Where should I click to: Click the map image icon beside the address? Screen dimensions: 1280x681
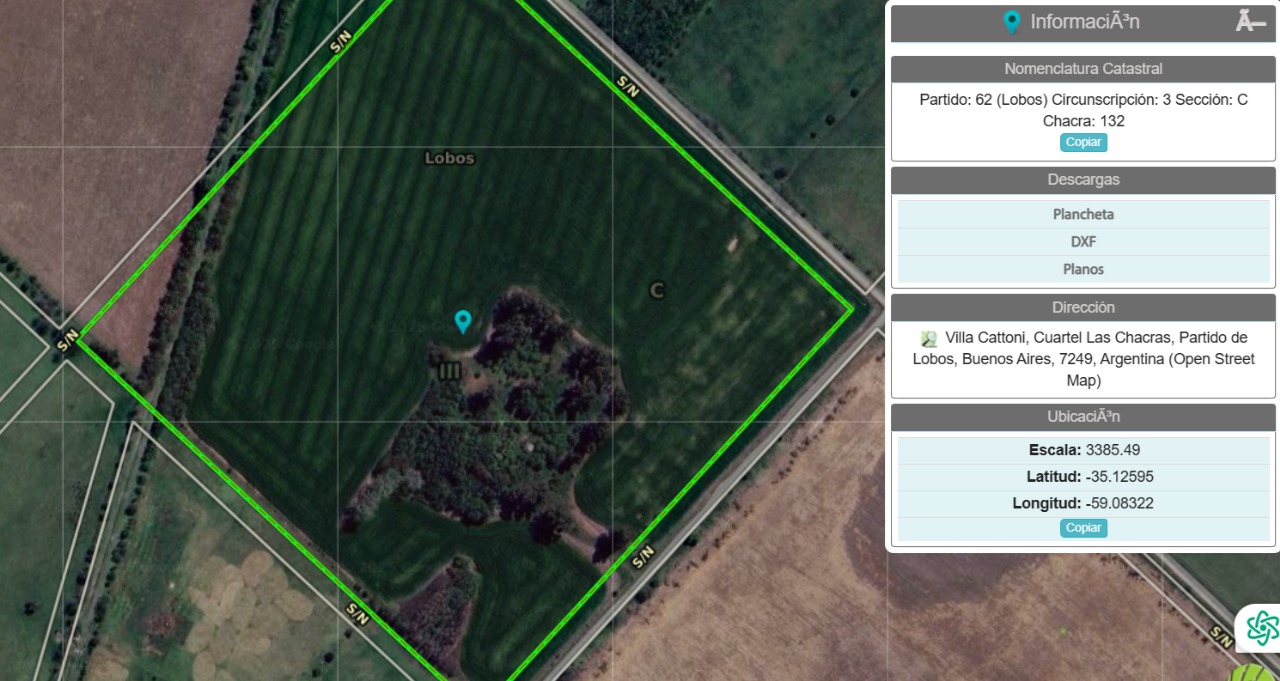[x=929, y=339]
